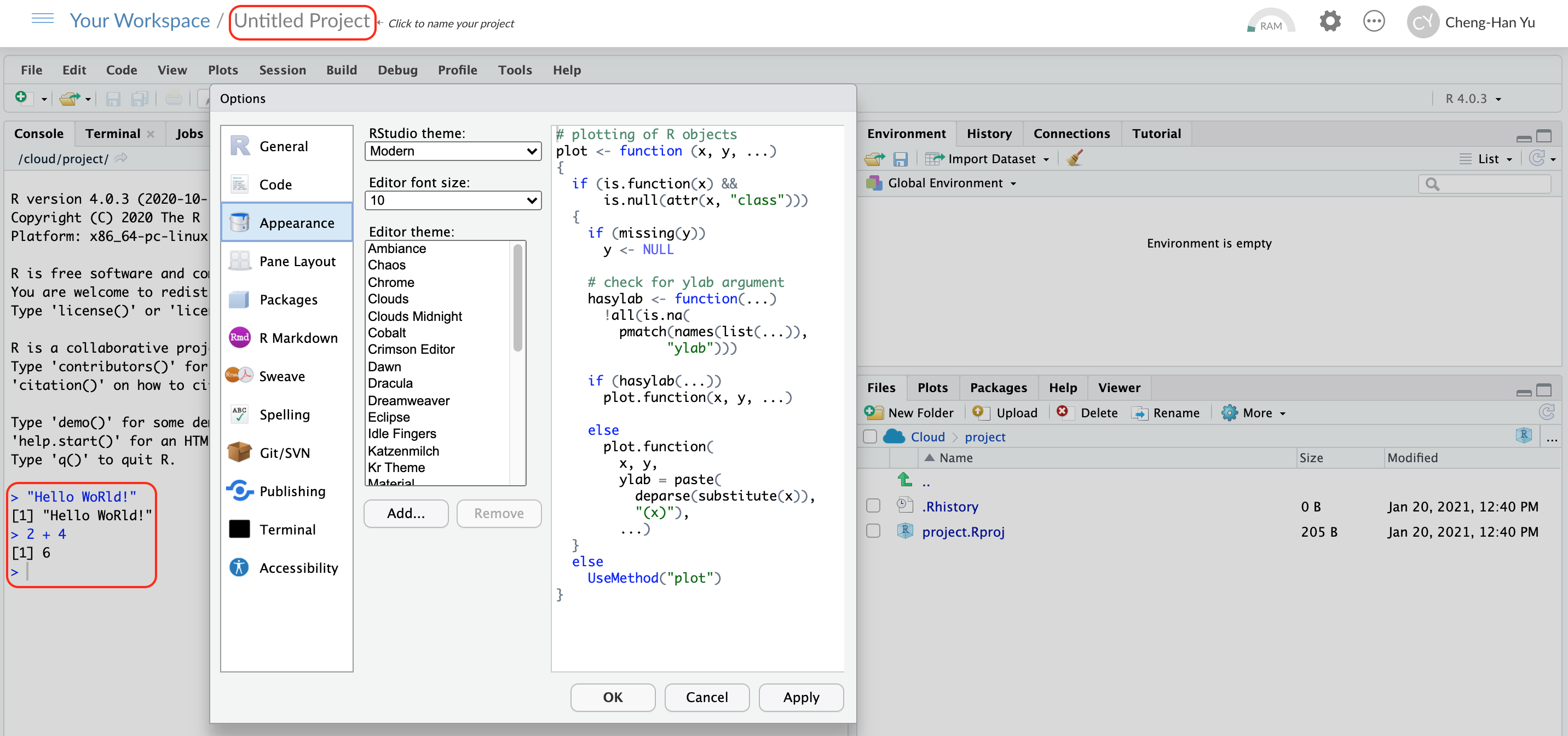Image resolution: width=1568 pixels, height=736 pixels.
Task: Open project settings gear icon
Action: click(1330, 22)
